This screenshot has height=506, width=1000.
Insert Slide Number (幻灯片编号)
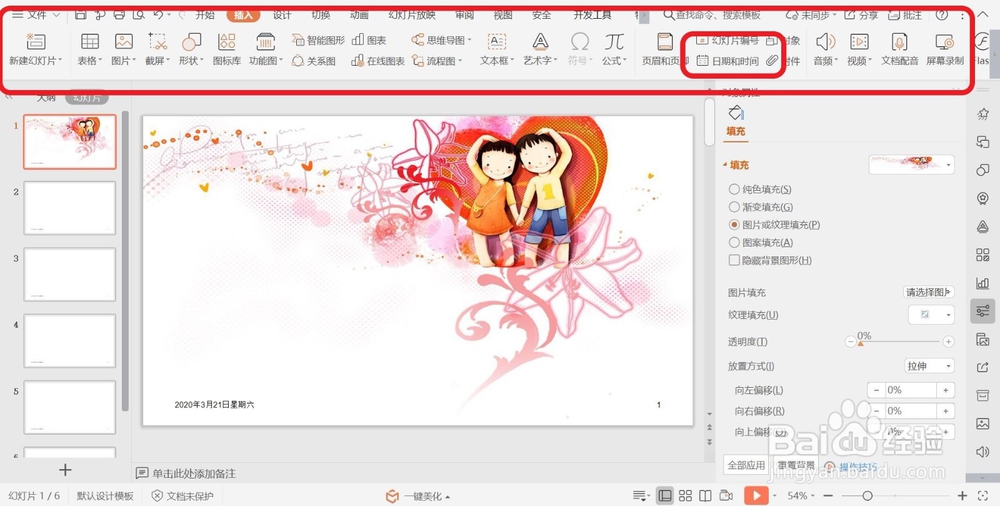pyautogui.click(x=727, y=40)
